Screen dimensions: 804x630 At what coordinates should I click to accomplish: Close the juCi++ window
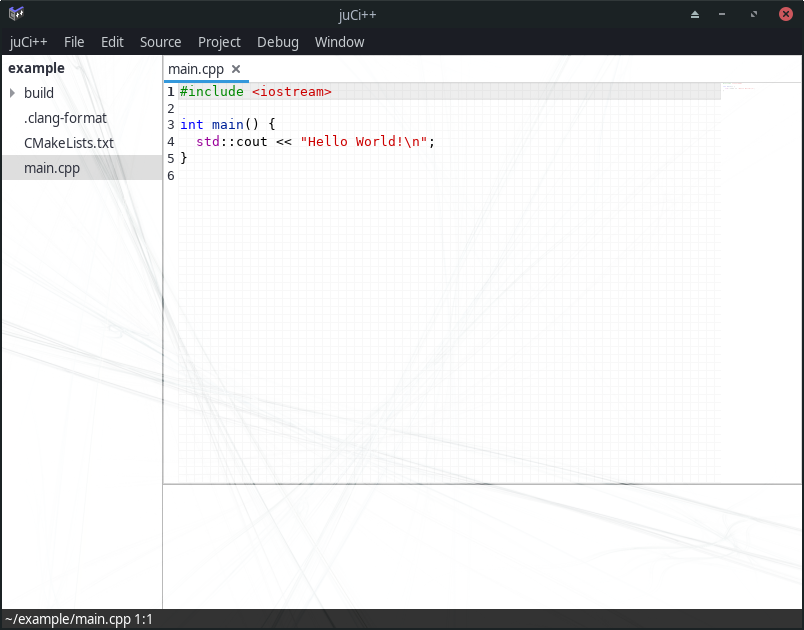point(785,14)
